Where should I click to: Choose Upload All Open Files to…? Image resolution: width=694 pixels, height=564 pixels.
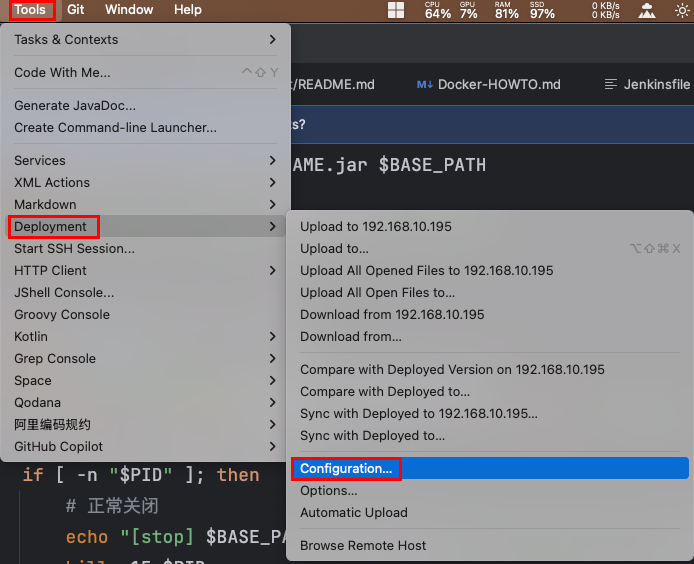click(x=490, y=293)
